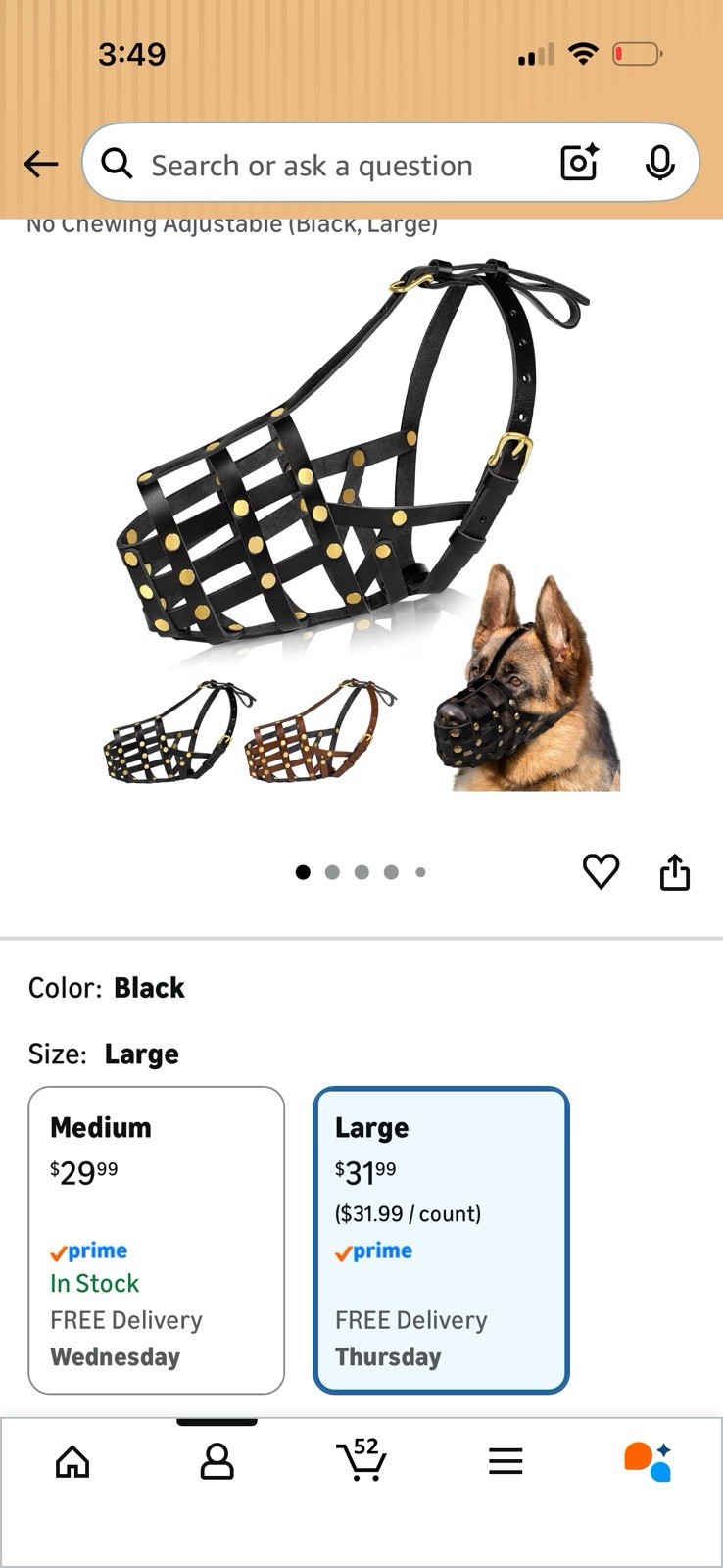Select the Large size option
Screen dimensions: 723x1568
[x=441, y=1240]
